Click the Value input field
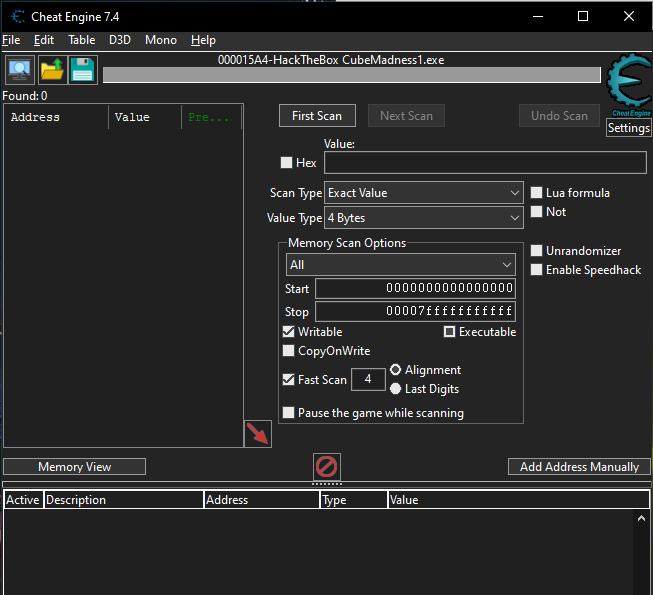653x595 pixels. [486, 162]
